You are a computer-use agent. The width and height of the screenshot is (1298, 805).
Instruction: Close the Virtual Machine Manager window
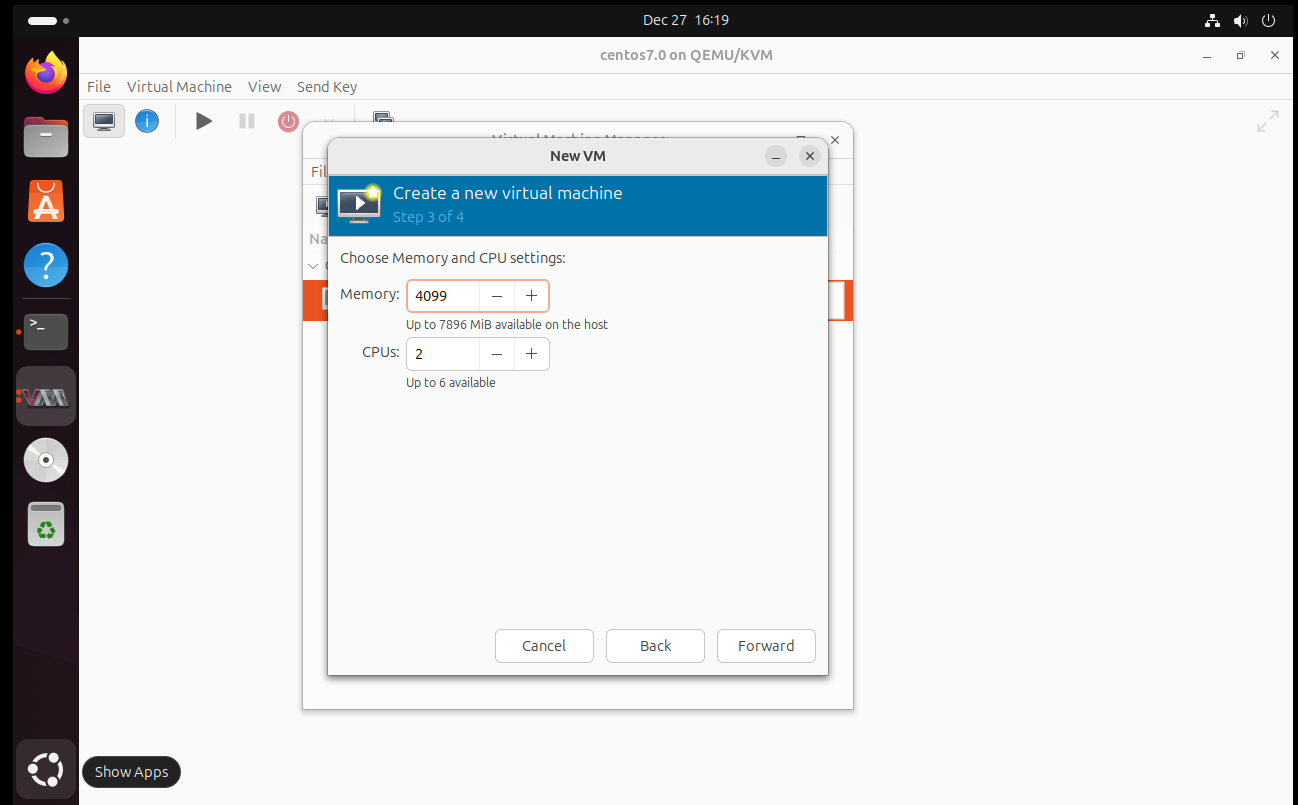[x=835, y=140]
